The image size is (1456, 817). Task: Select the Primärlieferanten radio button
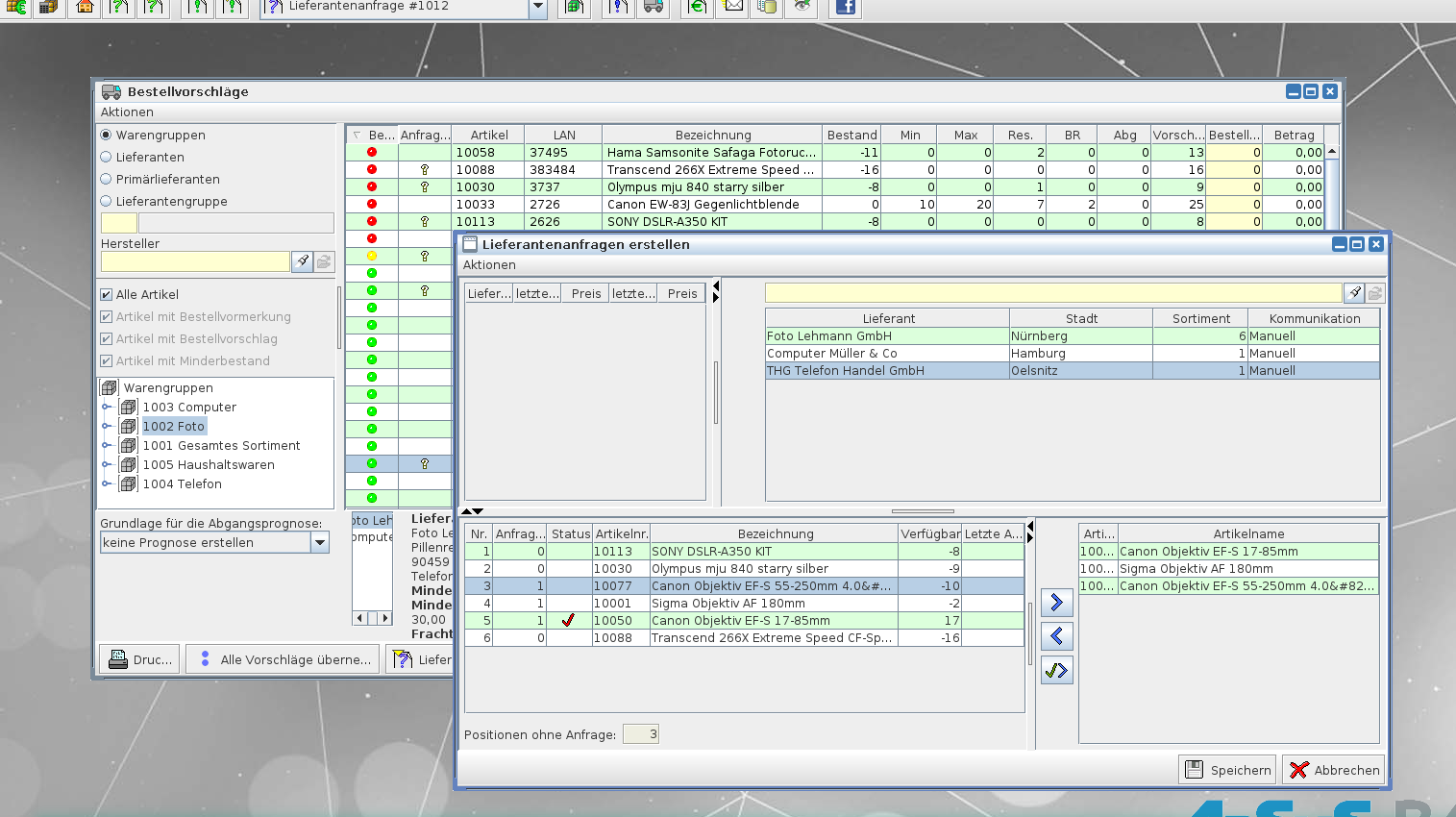tap(107, 179)
